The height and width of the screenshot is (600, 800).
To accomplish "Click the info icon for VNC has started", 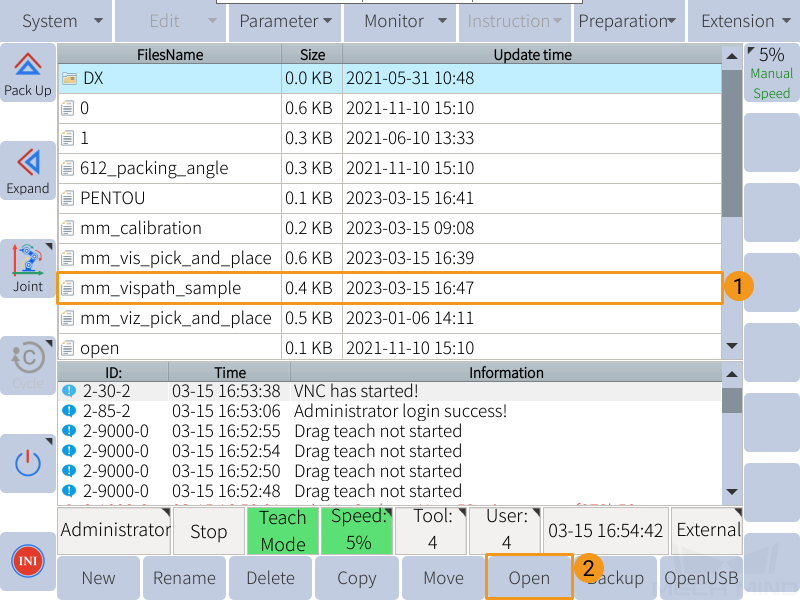I will pyautogui.click(x=69, y=391).
